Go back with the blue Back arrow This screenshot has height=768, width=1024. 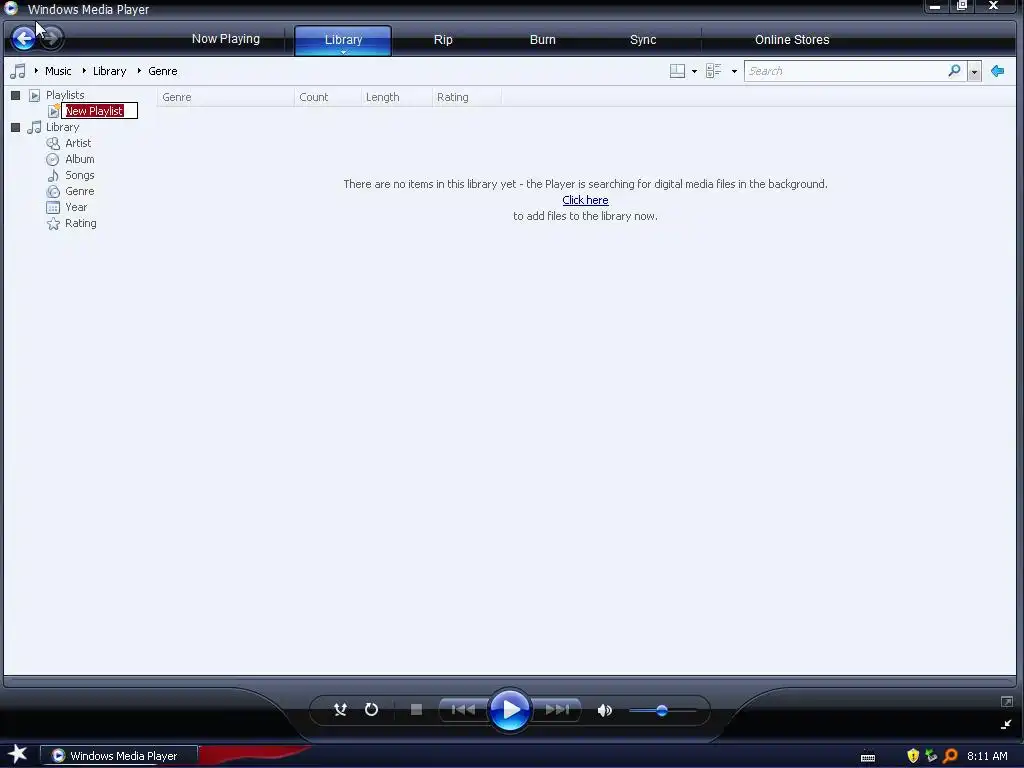click(x=24, y=39)
